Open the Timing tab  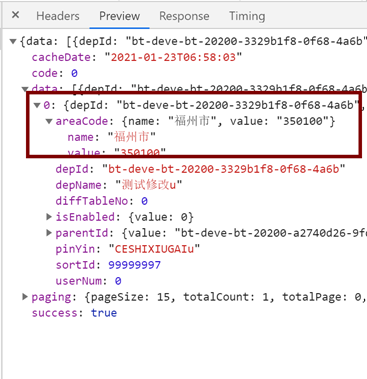(x=247, y=16)
